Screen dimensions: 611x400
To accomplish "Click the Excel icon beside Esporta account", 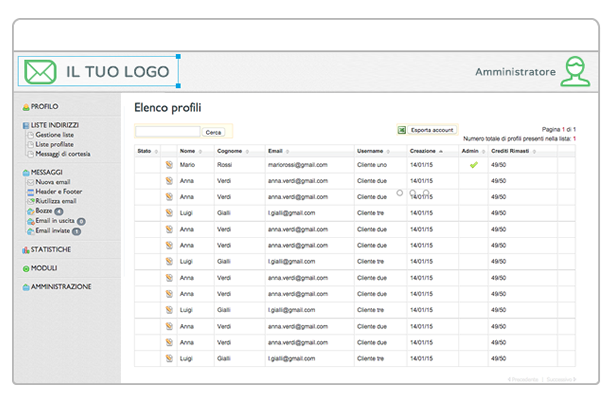I will pos(402,130).
